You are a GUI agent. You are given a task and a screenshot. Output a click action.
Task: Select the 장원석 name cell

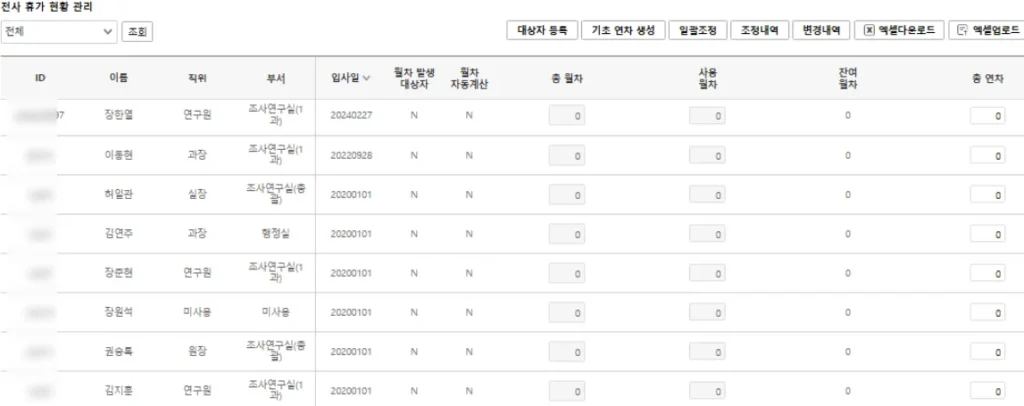click(118, 312)
